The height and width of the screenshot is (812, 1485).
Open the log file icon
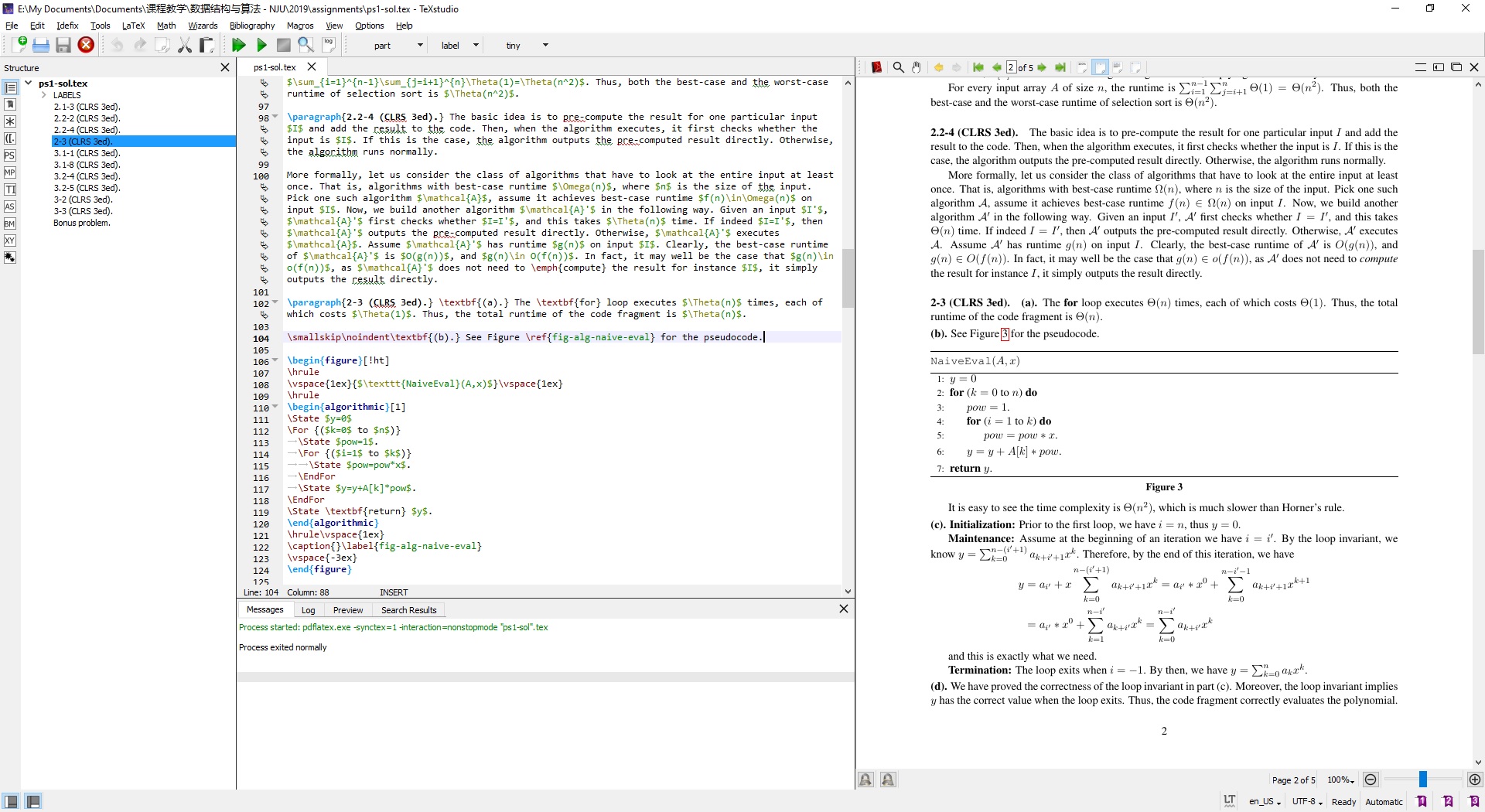329,45
